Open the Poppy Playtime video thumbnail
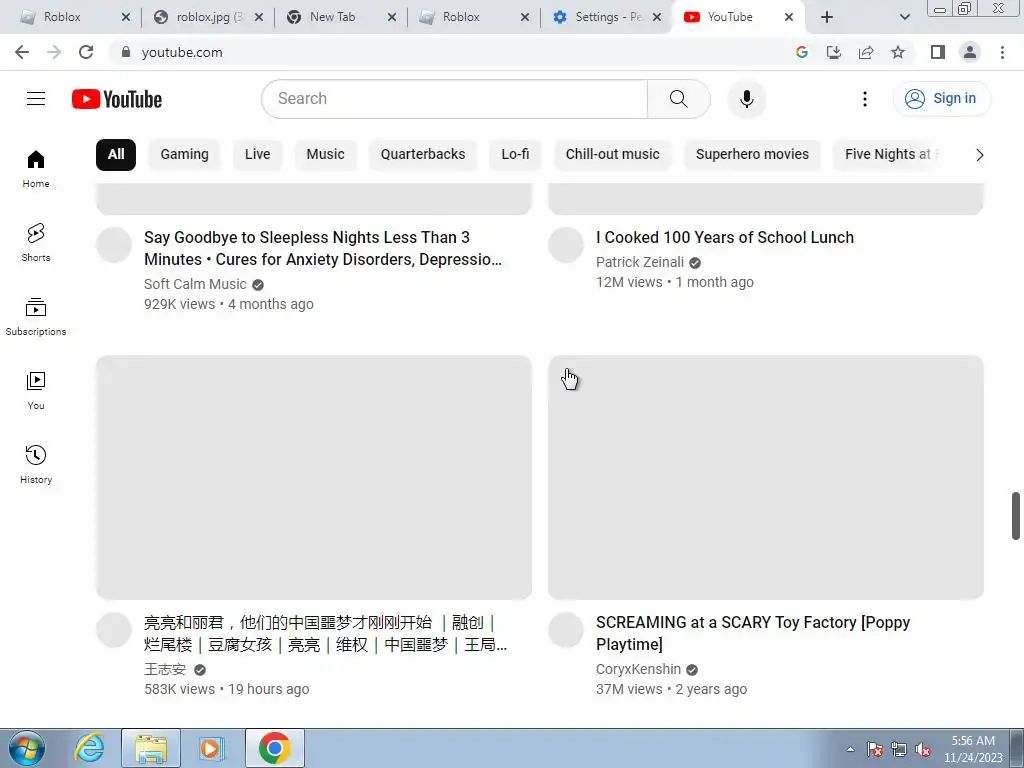1024x768 pixels. point(766,477)
